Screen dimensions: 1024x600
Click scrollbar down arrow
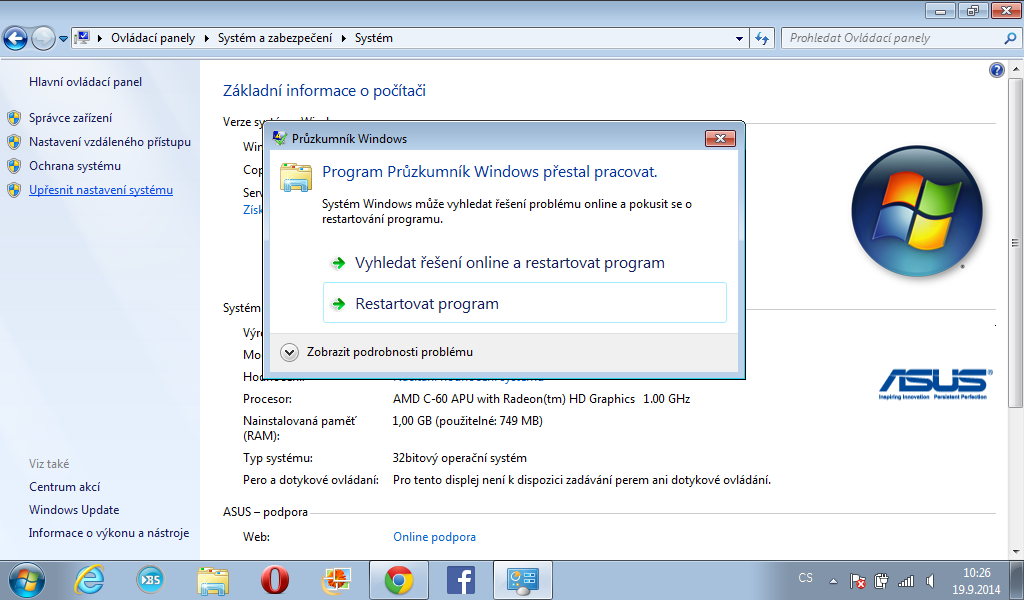click(x=1016, y=552)
